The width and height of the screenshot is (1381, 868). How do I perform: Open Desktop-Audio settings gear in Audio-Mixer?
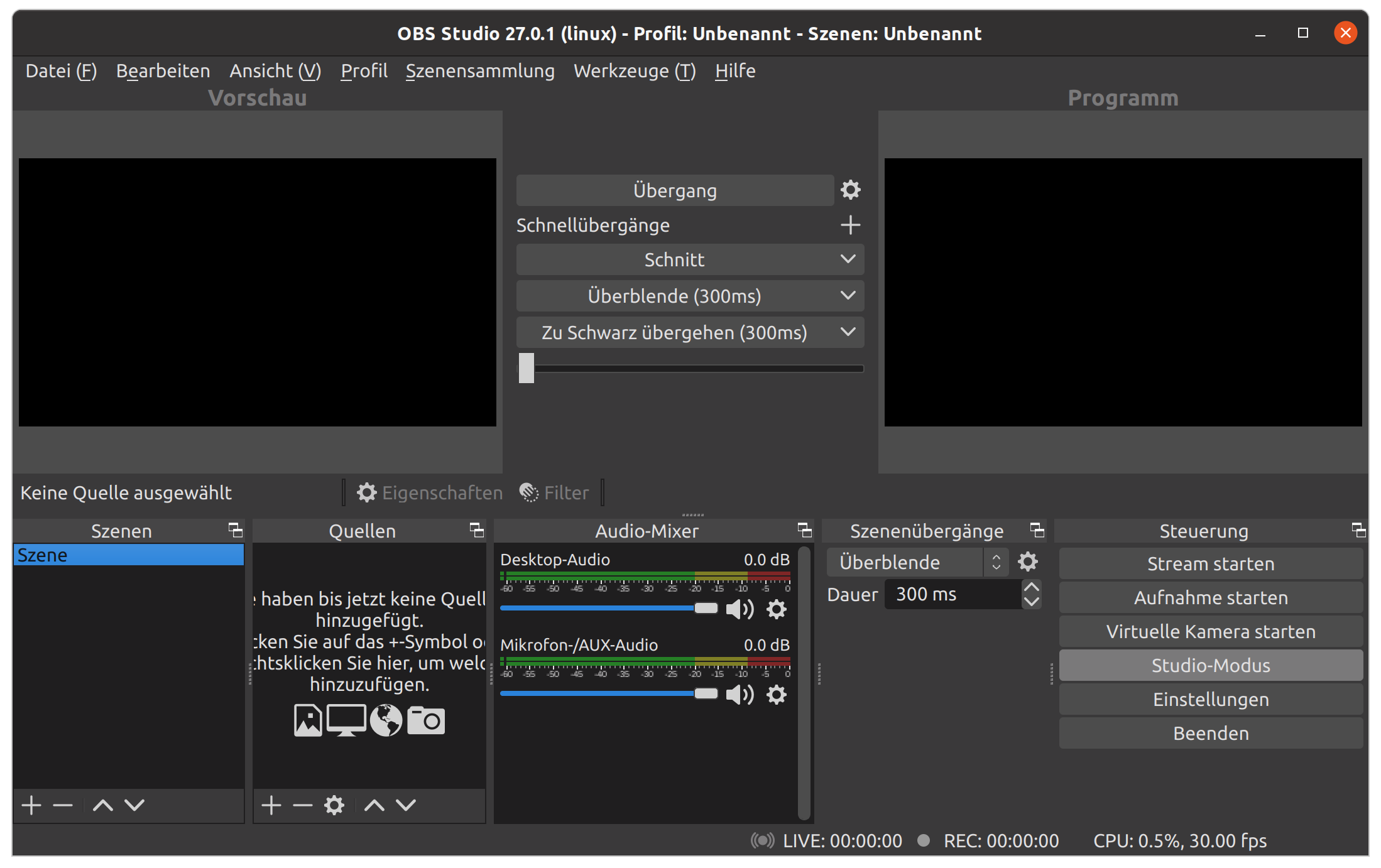point(777,609)
